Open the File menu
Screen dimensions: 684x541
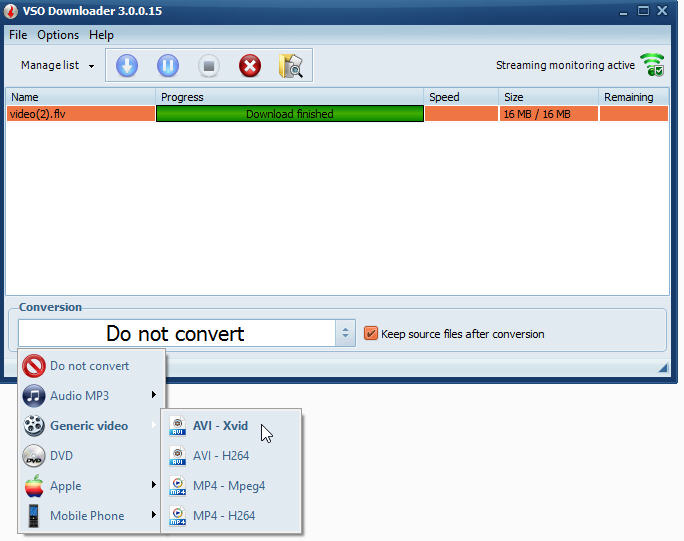pyautogui.click(x=18, y=35)
